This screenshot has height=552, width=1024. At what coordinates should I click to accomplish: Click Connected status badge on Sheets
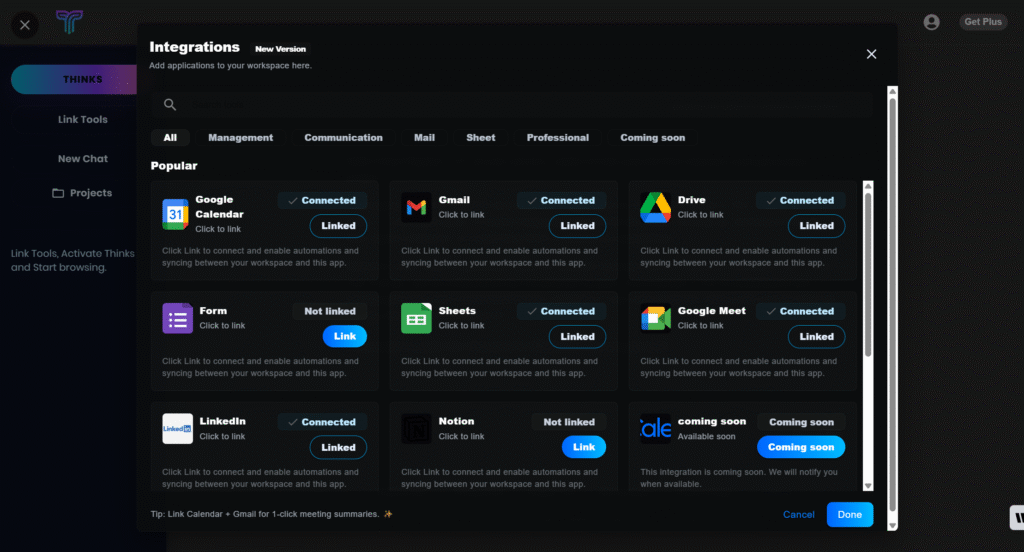pos(561,312)
